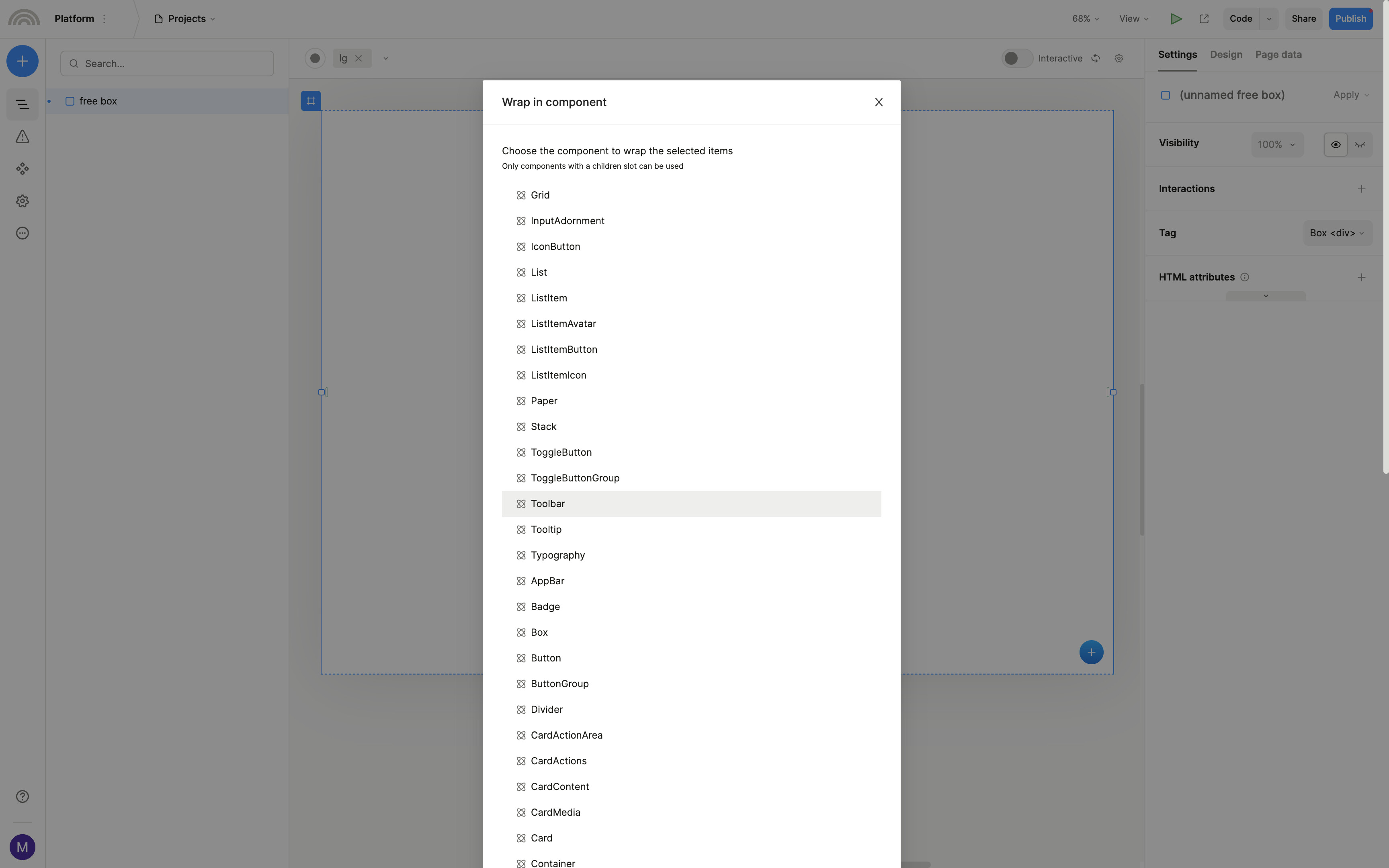Screen dimensions: 1389x868
Task: Click the blue add element plus button
Action: [x=23, y=61]
